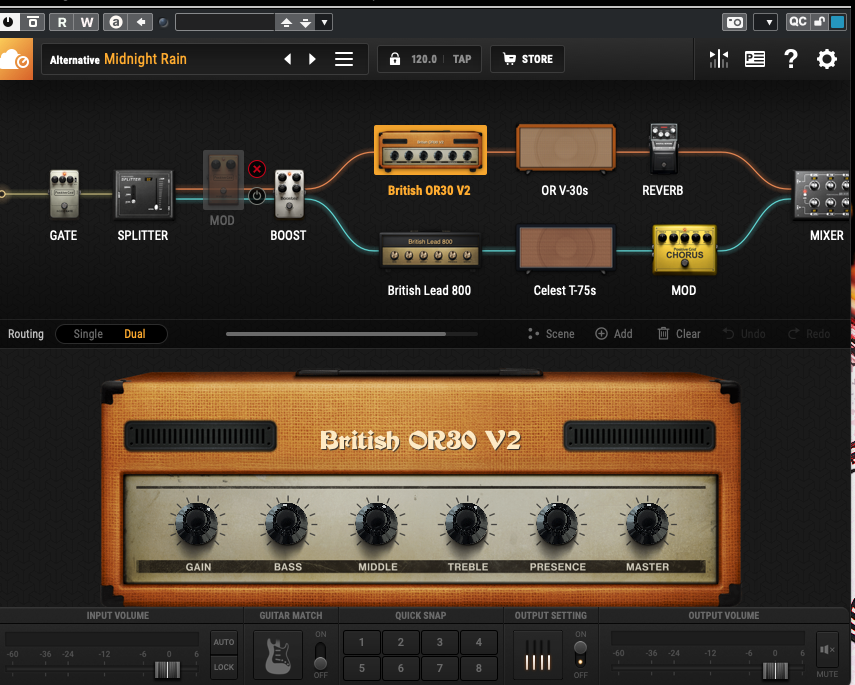This screenshot has width=855, height=685.
Task: Remove MOD pedal with red X
Action: 257,169
